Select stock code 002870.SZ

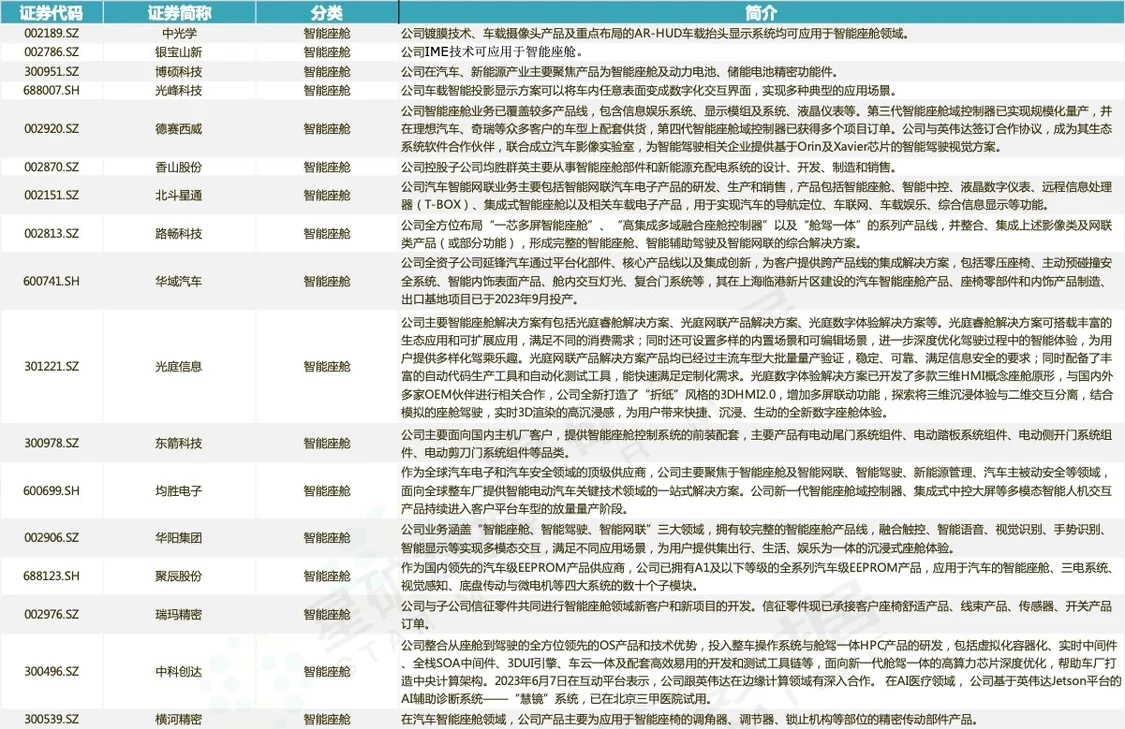point(51,166)
